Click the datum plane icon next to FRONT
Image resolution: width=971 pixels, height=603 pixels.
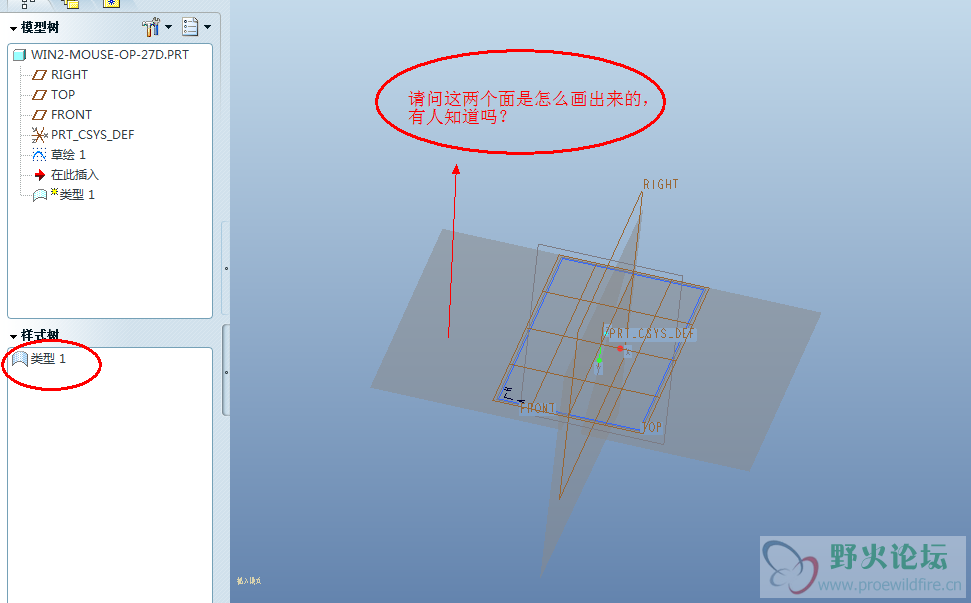[x=39, y=115]
